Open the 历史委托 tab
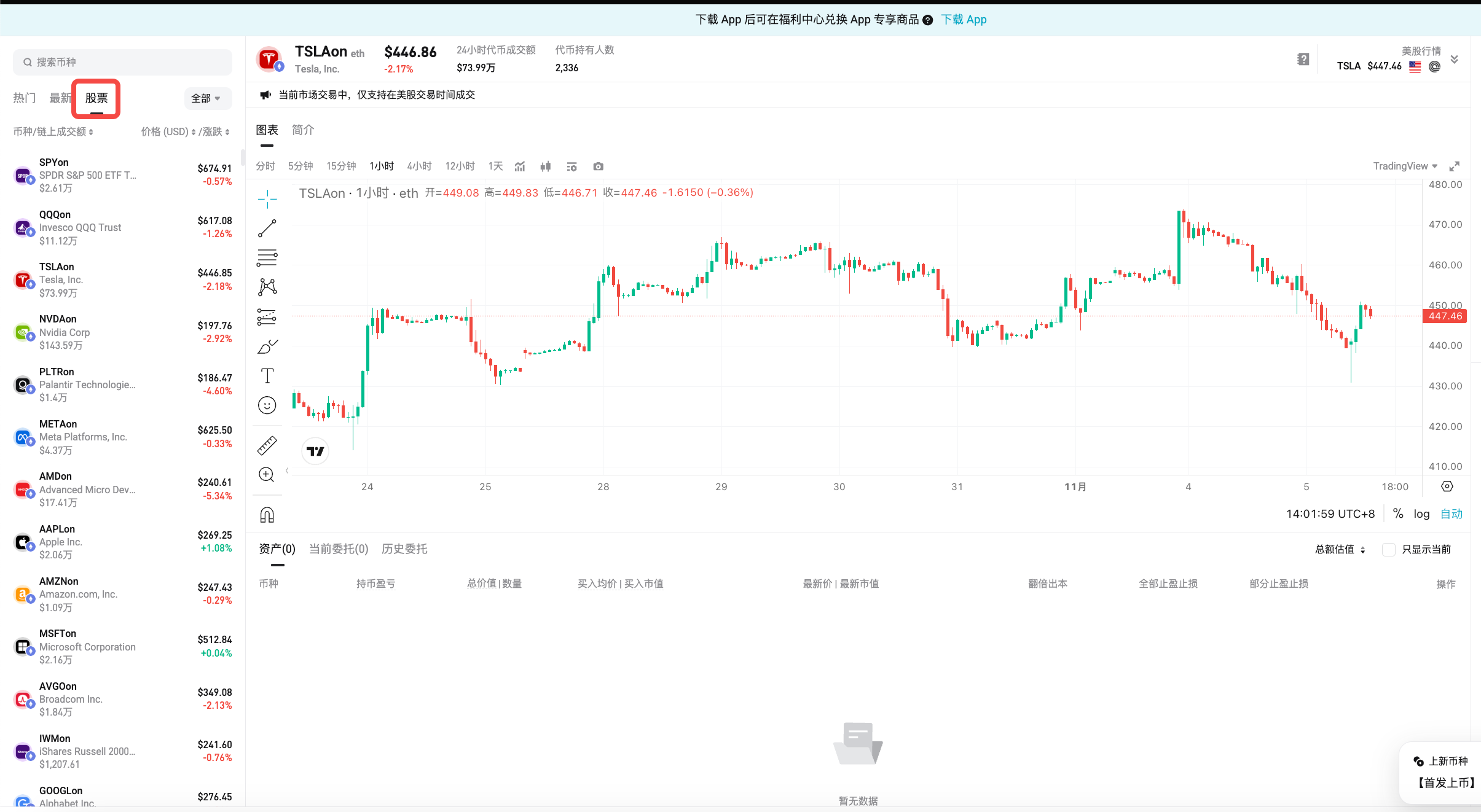Viewport: 1481px width, 812px height. pos(404,548)
